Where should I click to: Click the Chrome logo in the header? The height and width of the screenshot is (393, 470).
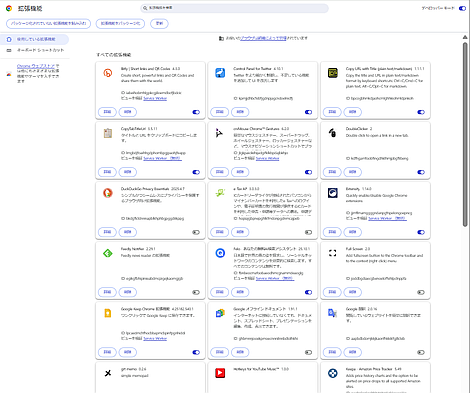9,8
